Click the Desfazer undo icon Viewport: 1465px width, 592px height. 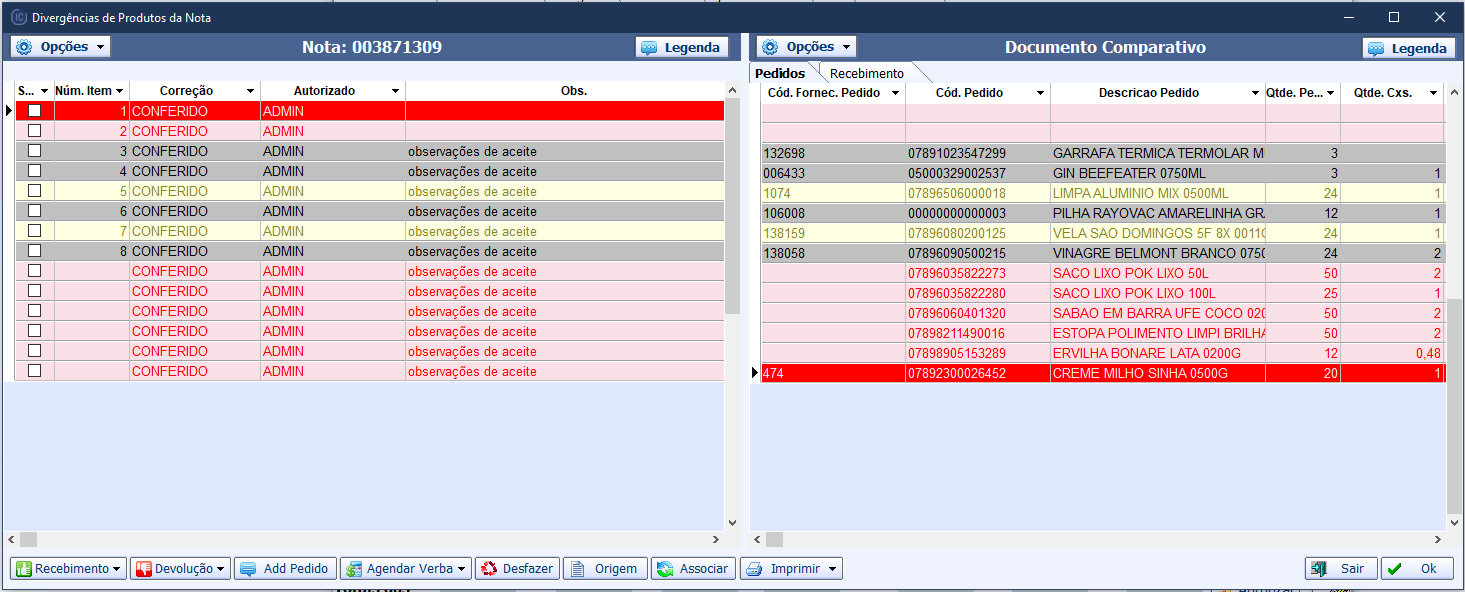pyautogui.click(x=489, y=569)
